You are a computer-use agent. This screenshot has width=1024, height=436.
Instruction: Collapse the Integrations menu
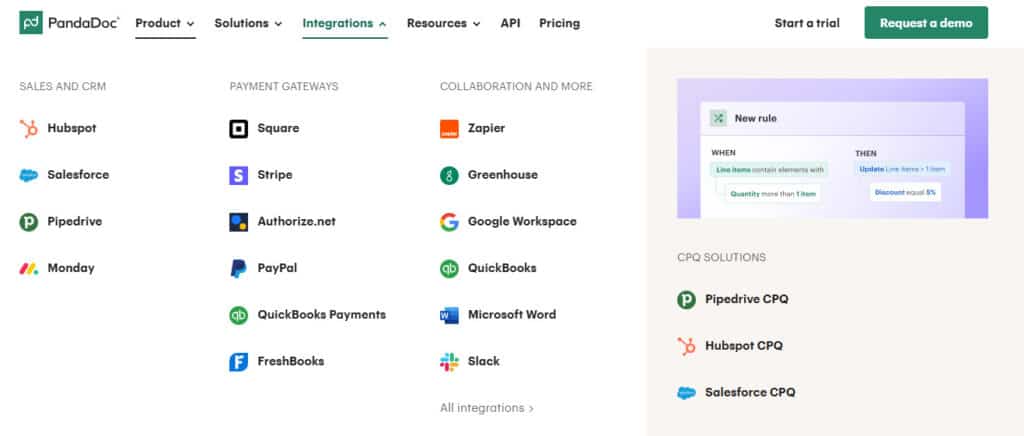(345, 23)
